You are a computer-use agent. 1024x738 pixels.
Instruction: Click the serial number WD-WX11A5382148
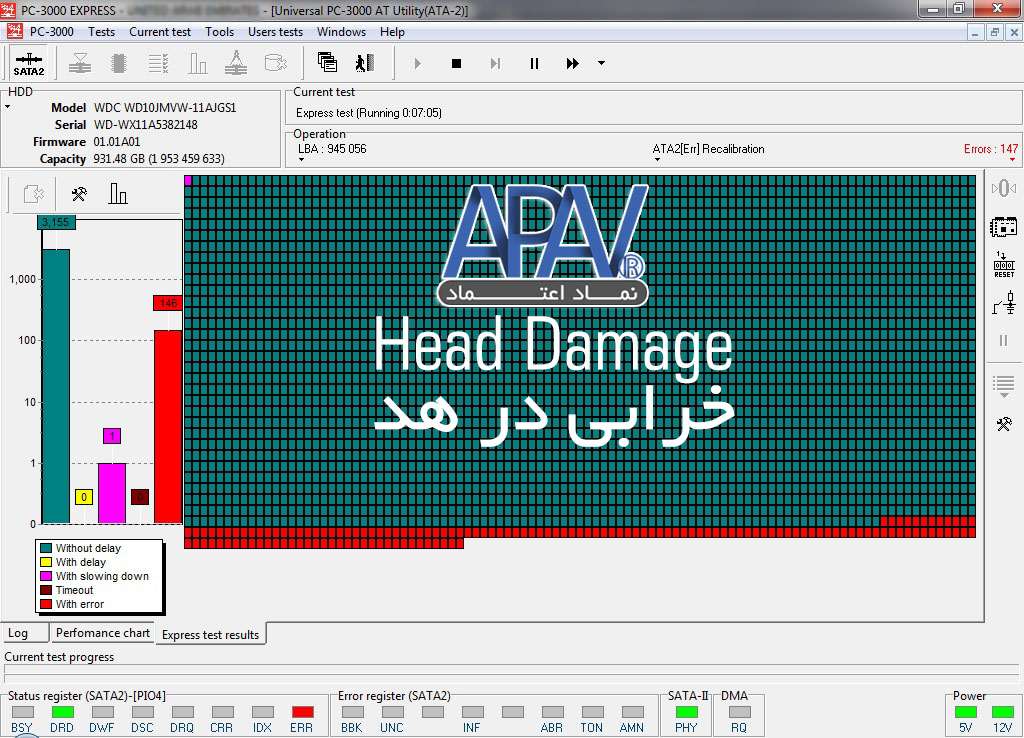146,125
